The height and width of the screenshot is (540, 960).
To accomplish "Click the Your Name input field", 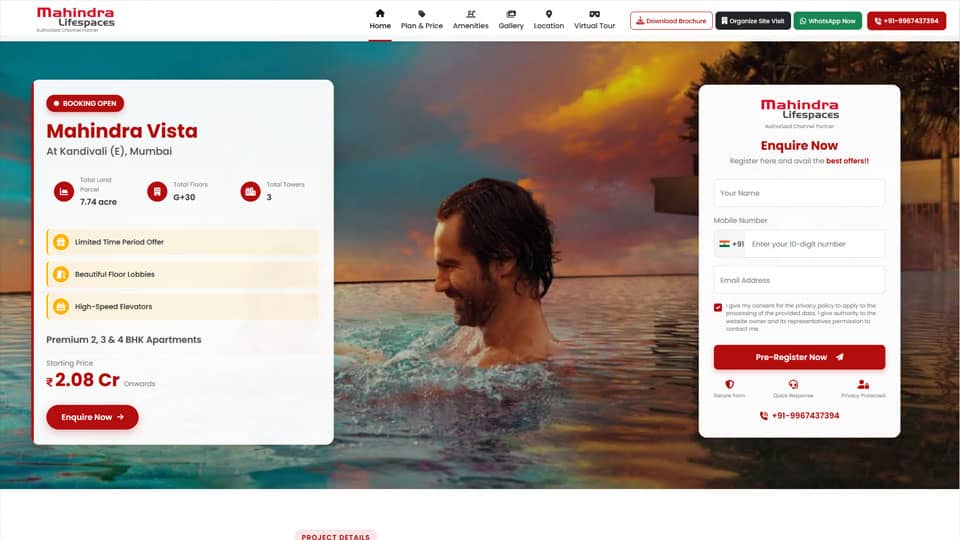I will coord(799,193).
